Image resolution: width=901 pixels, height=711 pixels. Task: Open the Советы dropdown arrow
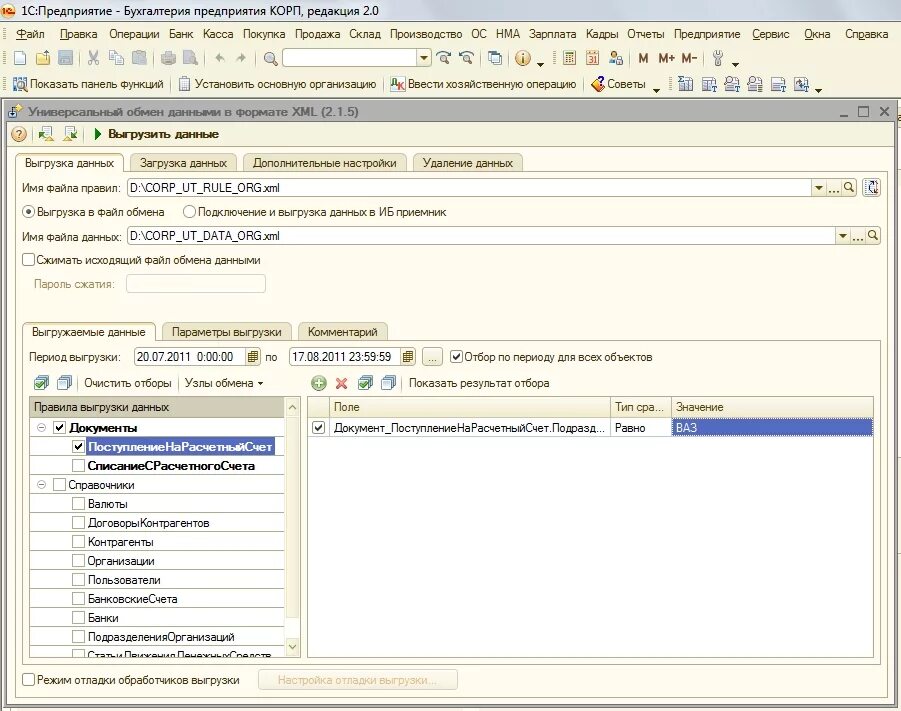(x=656, y=89)
